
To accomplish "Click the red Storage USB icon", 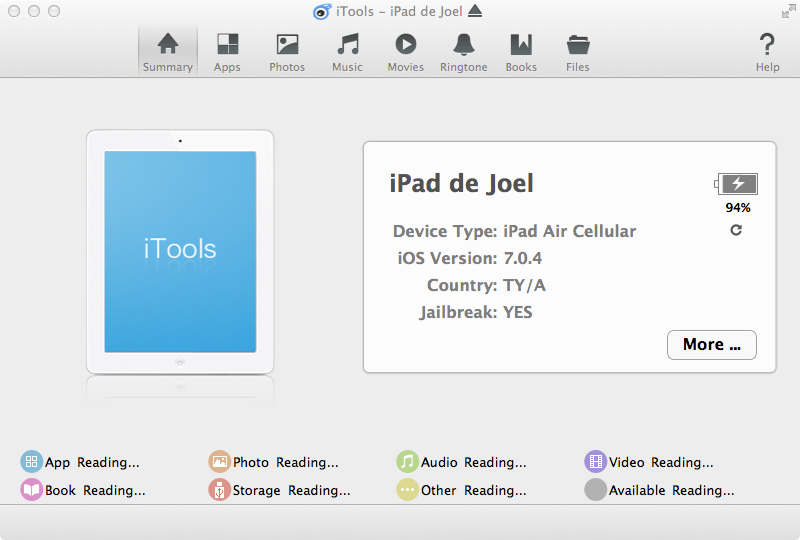I will pos(219,489).
